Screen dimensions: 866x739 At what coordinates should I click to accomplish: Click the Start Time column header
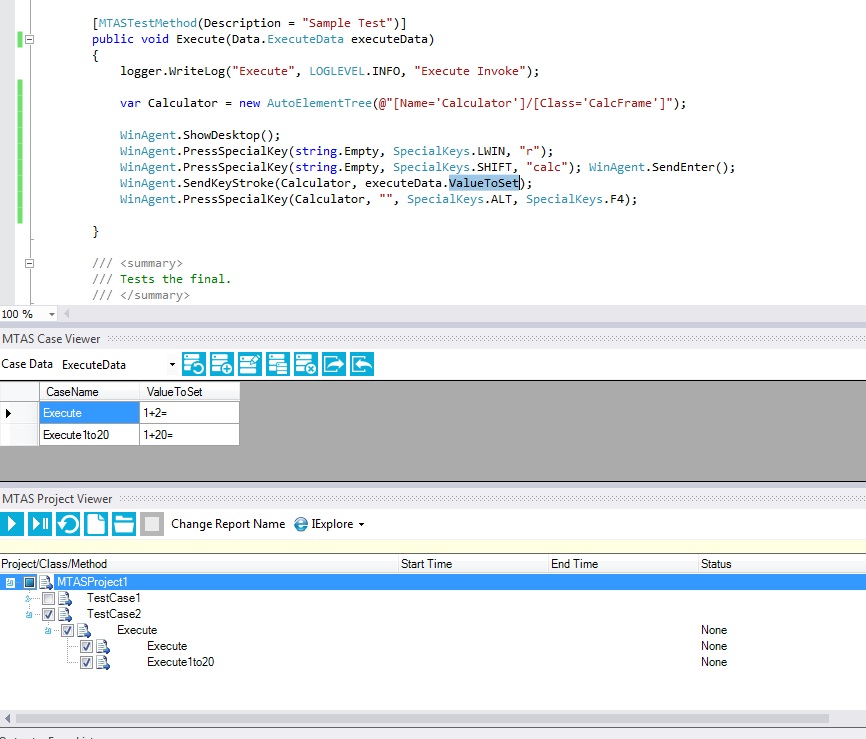click(473, 564)
